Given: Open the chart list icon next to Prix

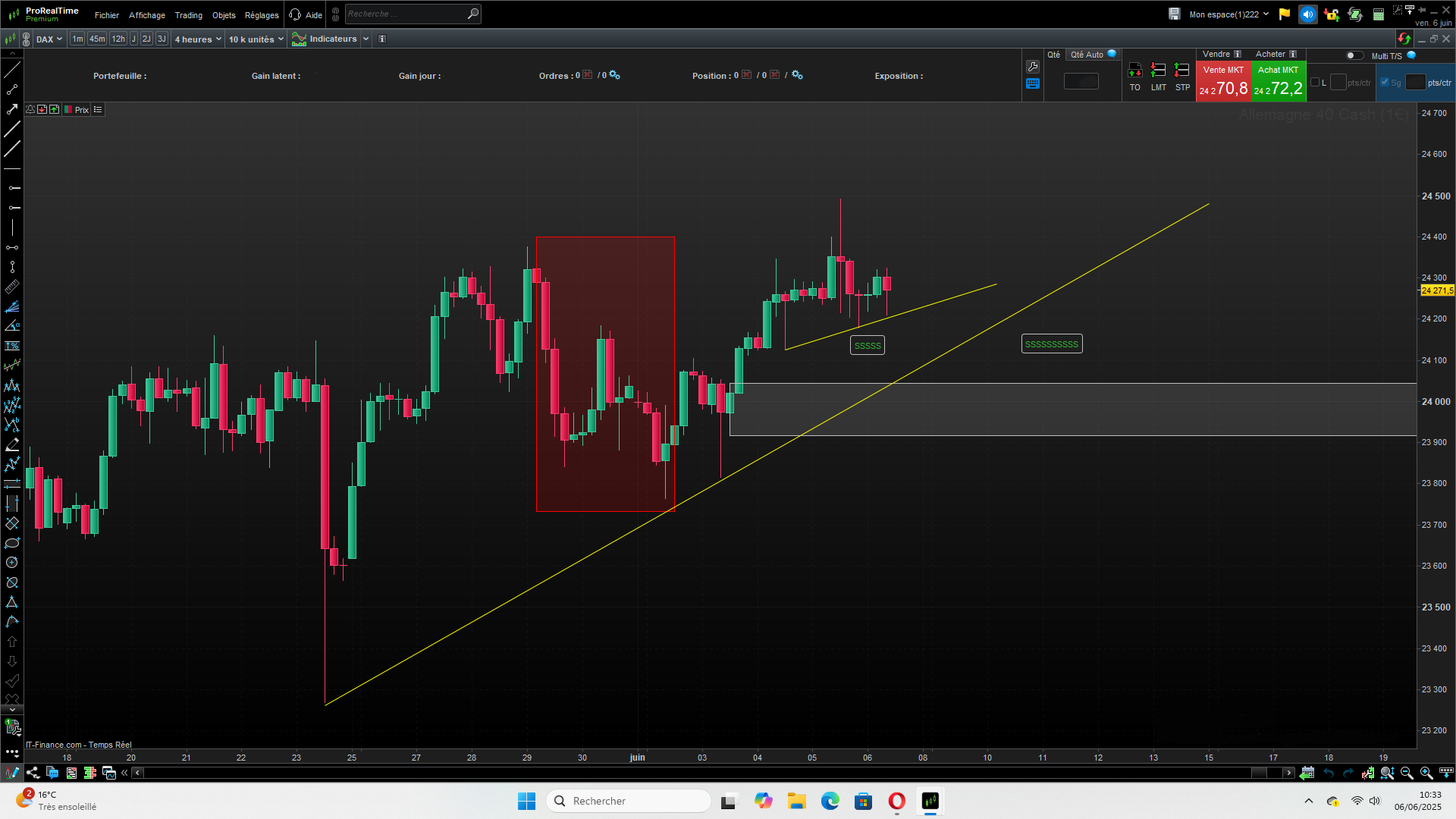Looking at the screenshot, I should click(x=98, y=110).
